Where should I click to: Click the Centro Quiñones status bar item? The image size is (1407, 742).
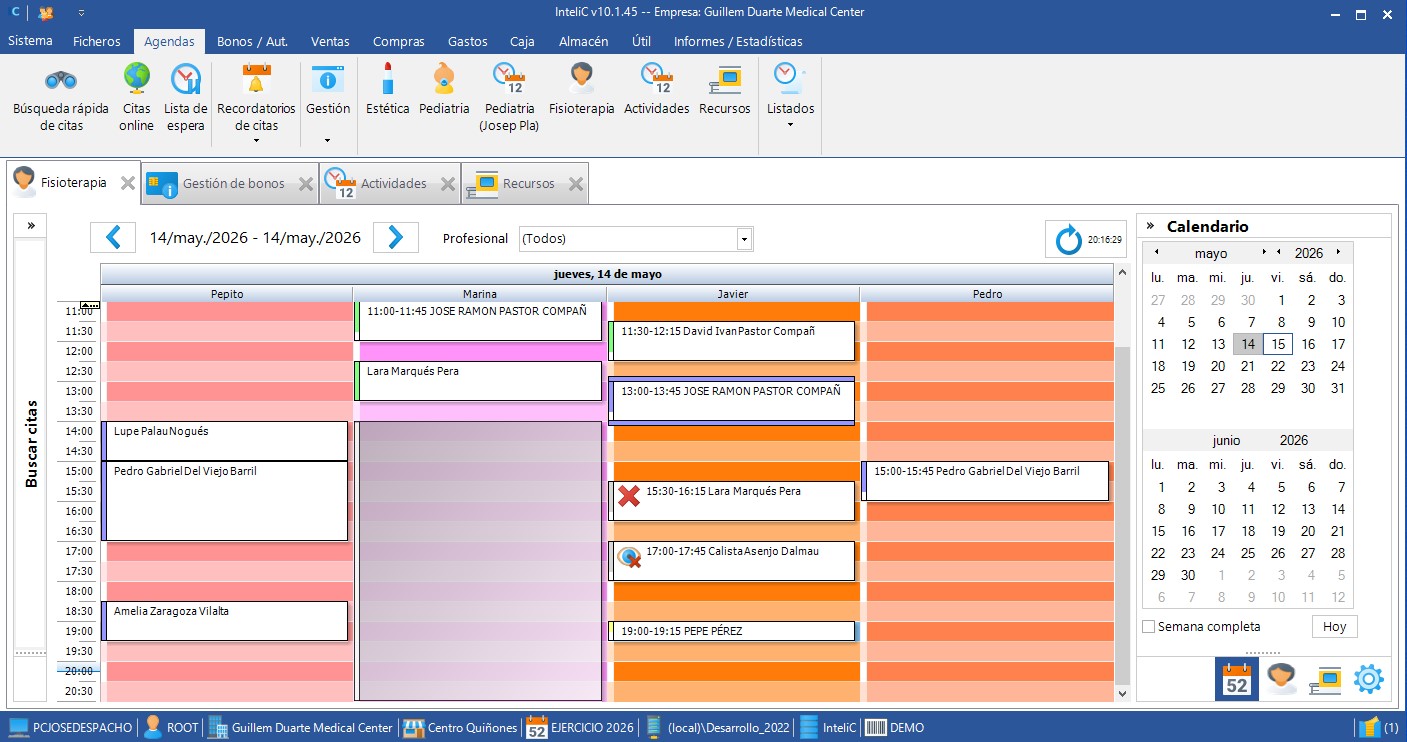tap(460, 727)
